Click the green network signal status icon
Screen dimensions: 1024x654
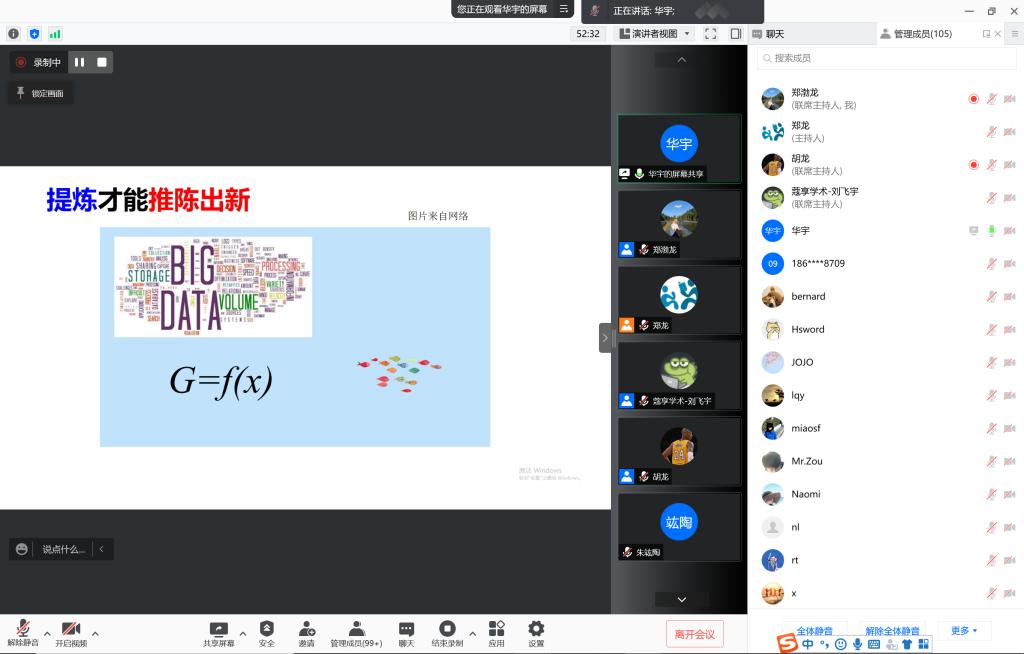pyautogui.click(x=55, y=34)
